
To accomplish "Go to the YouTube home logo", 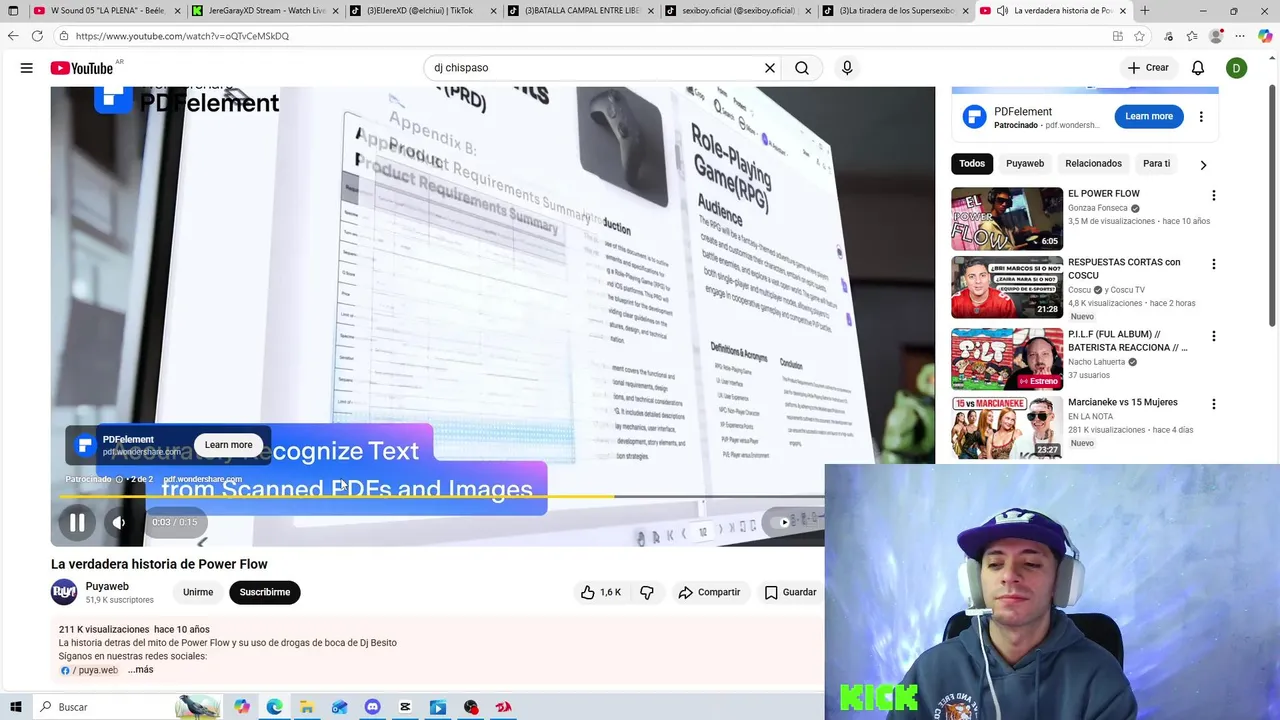I will tap(82, 68).
